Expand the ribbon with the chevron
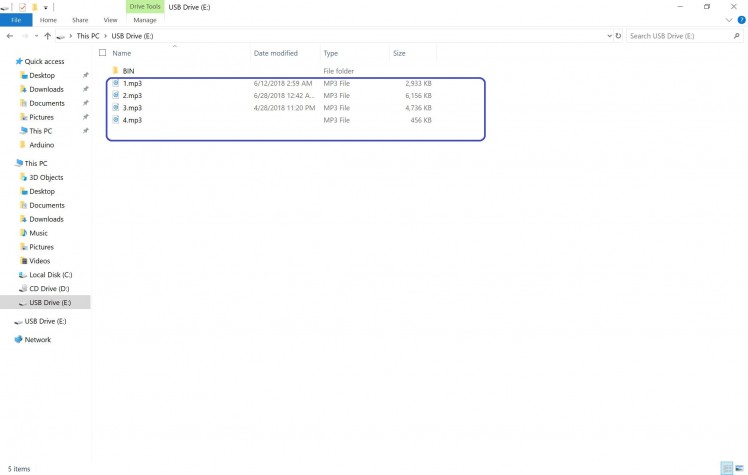 coord(729,20)
